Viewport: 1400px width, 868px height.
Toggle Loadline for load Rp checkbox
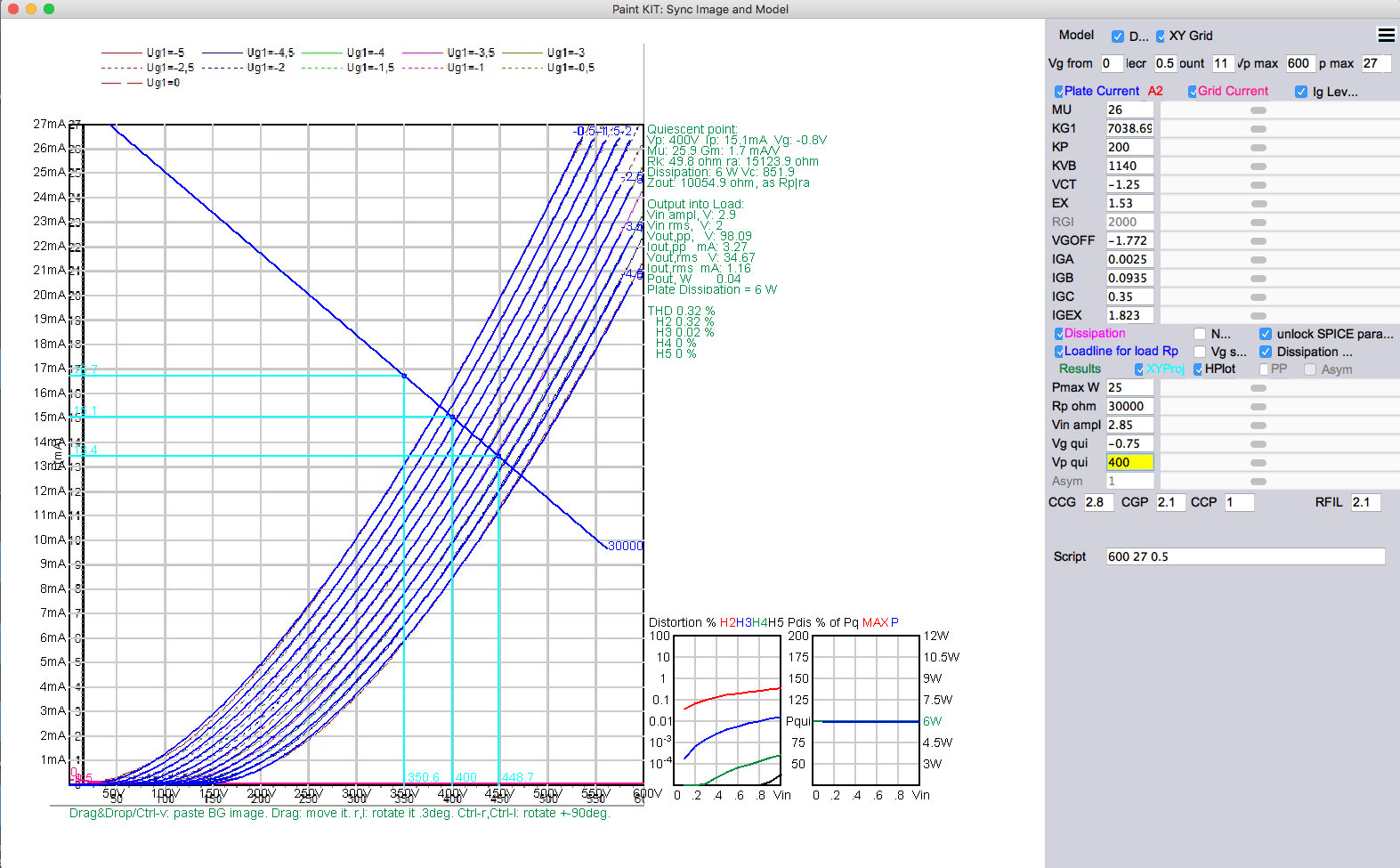click(1059, 352)
